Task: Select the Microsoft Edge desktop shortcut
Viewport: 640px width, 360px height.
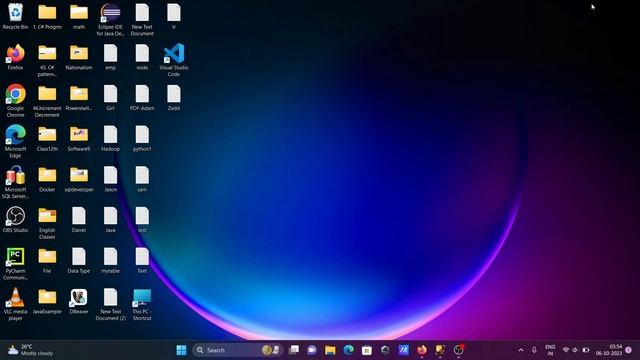Action: pyautogui.click(x=15, y=142)
